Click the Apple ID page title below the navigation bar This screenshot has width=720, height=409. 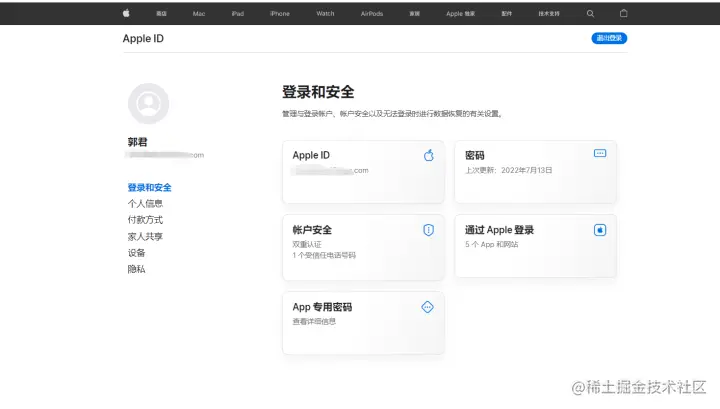point(143,39)
